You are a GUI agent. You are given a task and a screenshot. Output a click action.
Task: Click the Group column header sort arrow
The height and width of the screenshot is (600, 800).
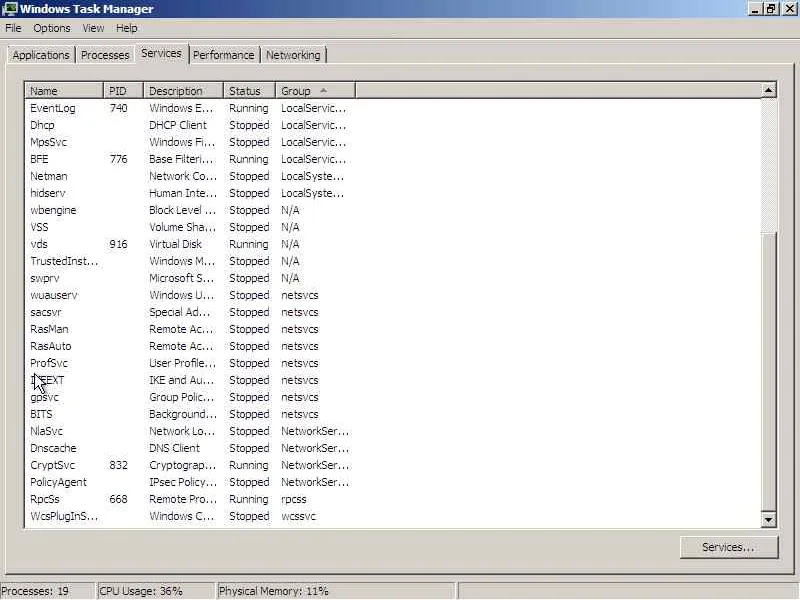pos(323,90)
